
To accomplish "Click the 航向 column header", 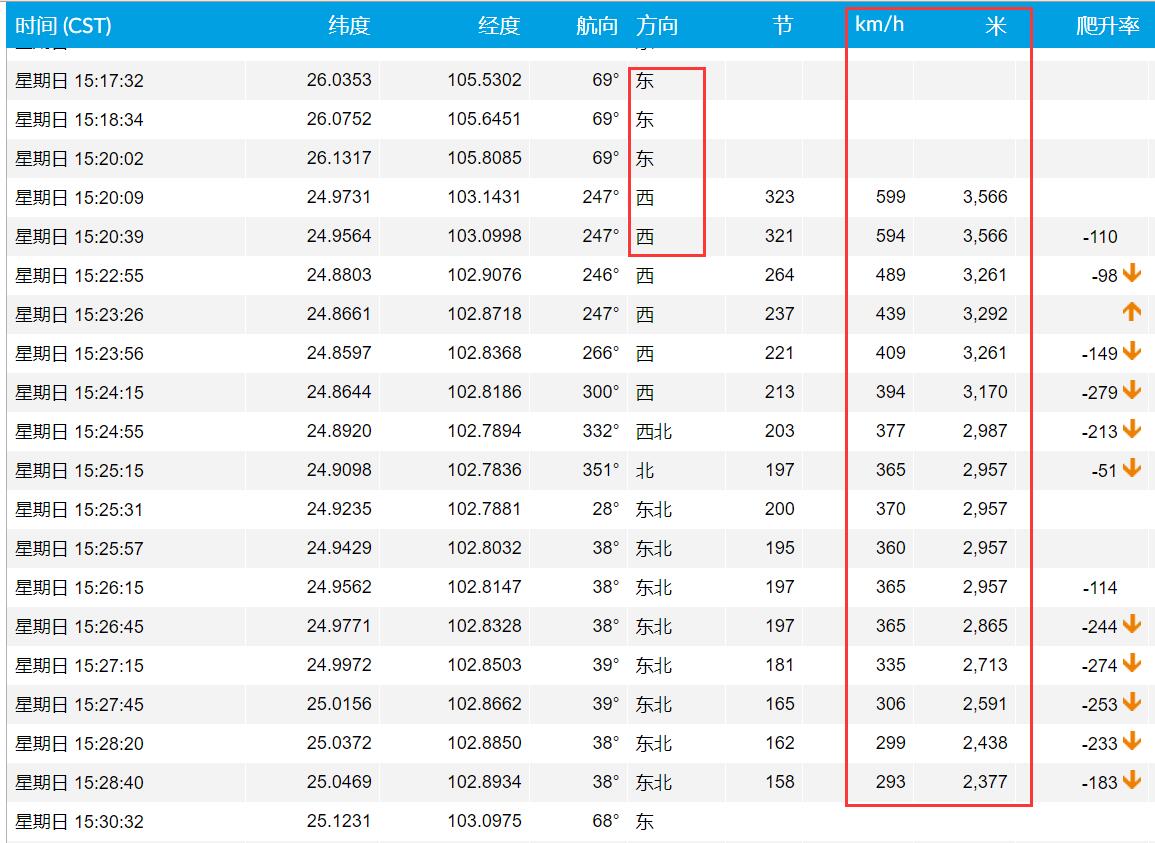I will pyautogui.click(x=597, y=26).
